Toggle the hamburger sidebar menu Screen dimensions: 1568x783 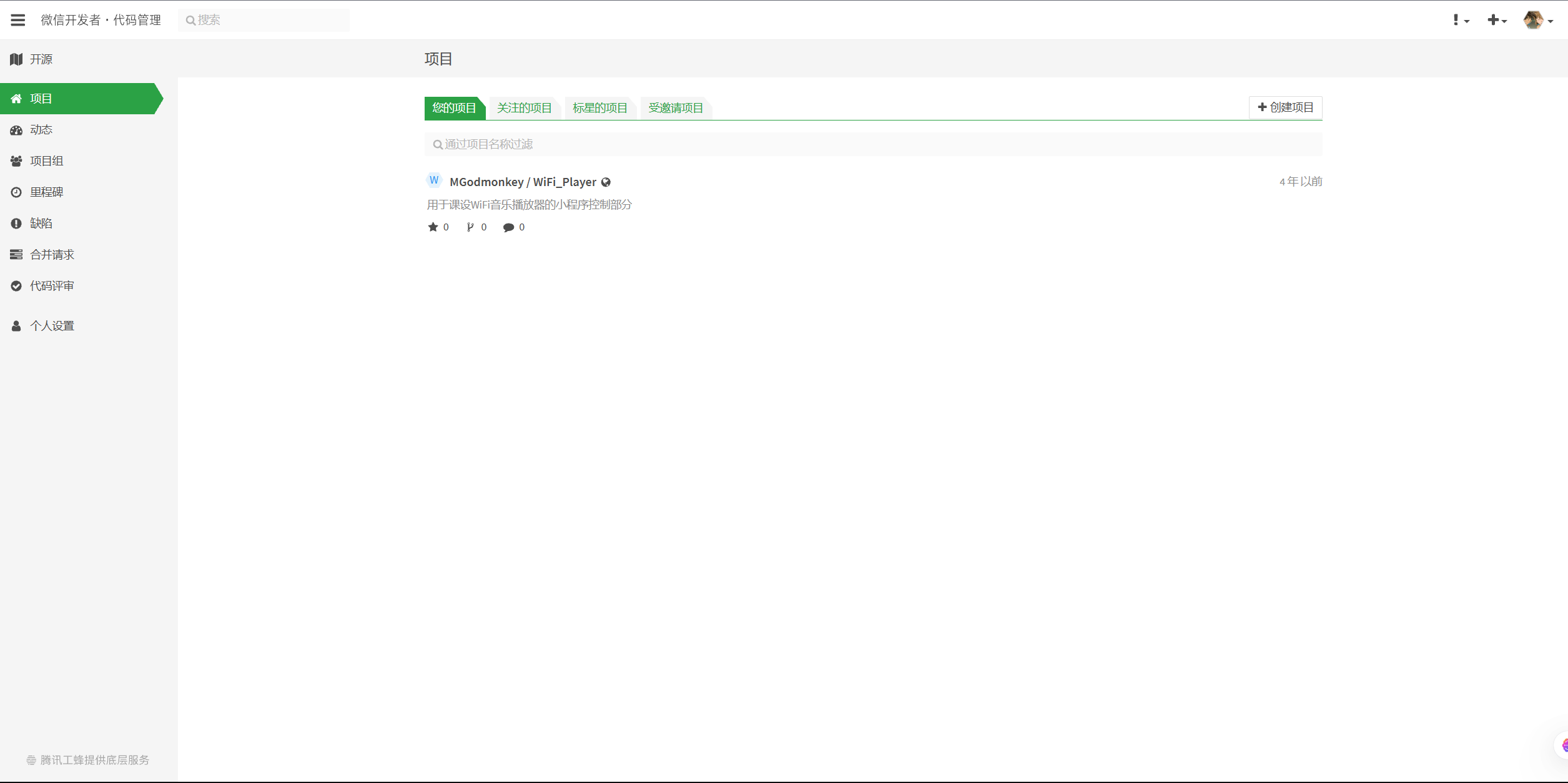pyautogui.click(x=18, y=20)
